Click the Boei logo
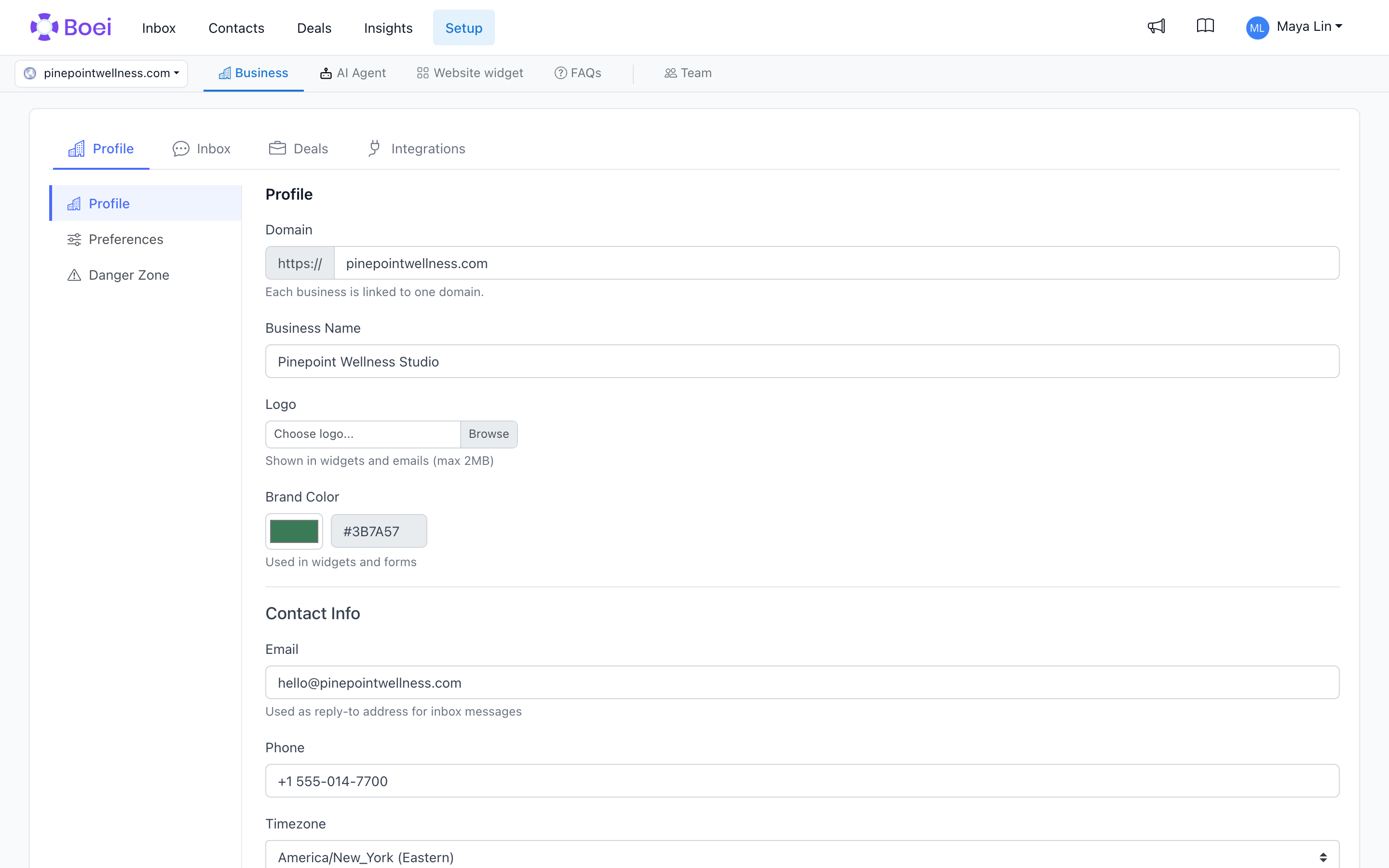This screenshot has width=1389, height=868. [x=70, y=27]
